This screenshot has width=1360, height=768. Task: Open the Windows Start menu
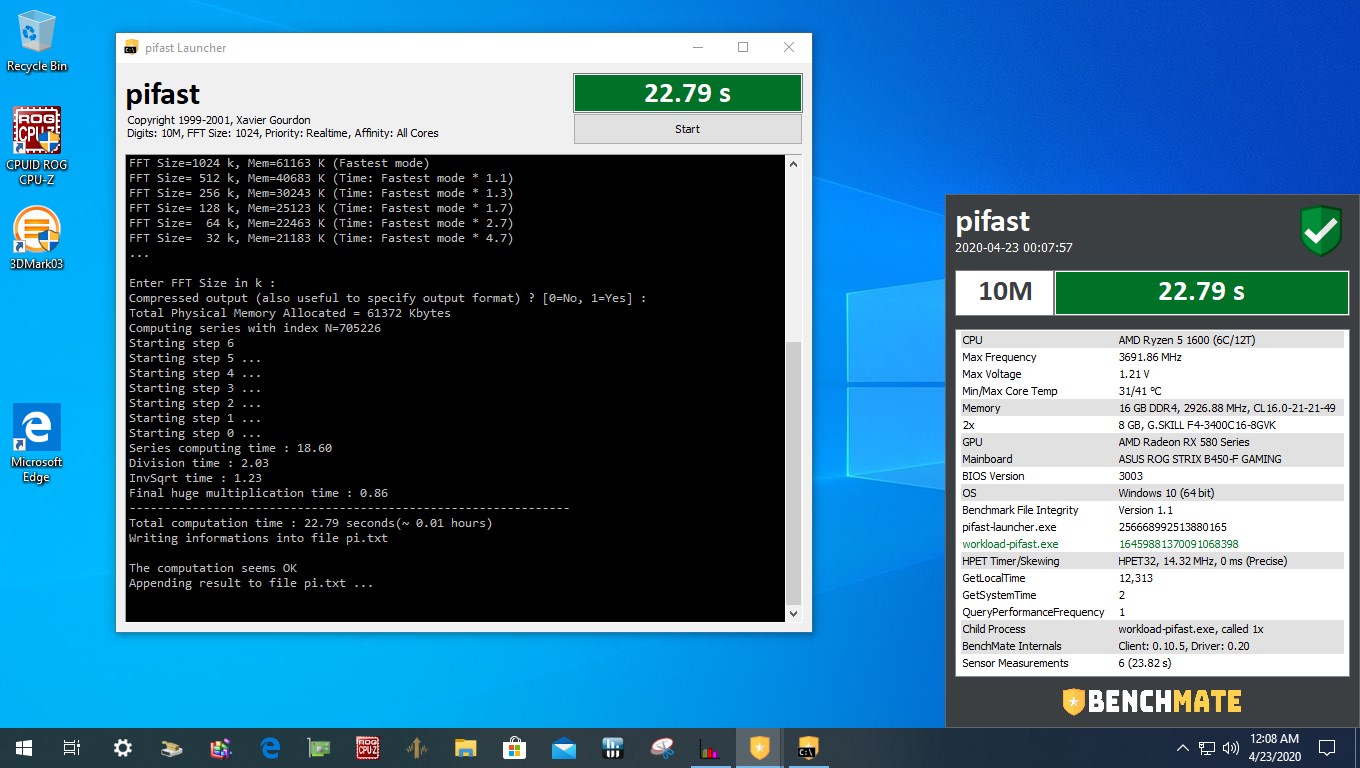tap(23, 747)
